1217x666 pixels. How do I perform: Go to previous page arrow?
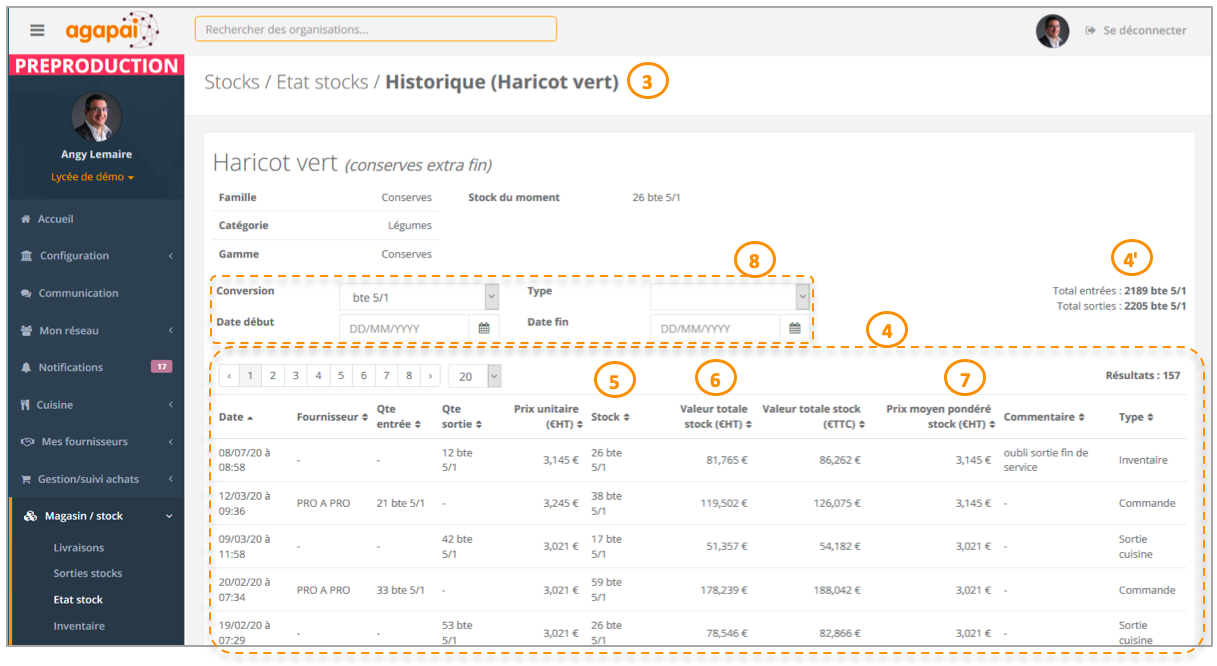point(229,376)
